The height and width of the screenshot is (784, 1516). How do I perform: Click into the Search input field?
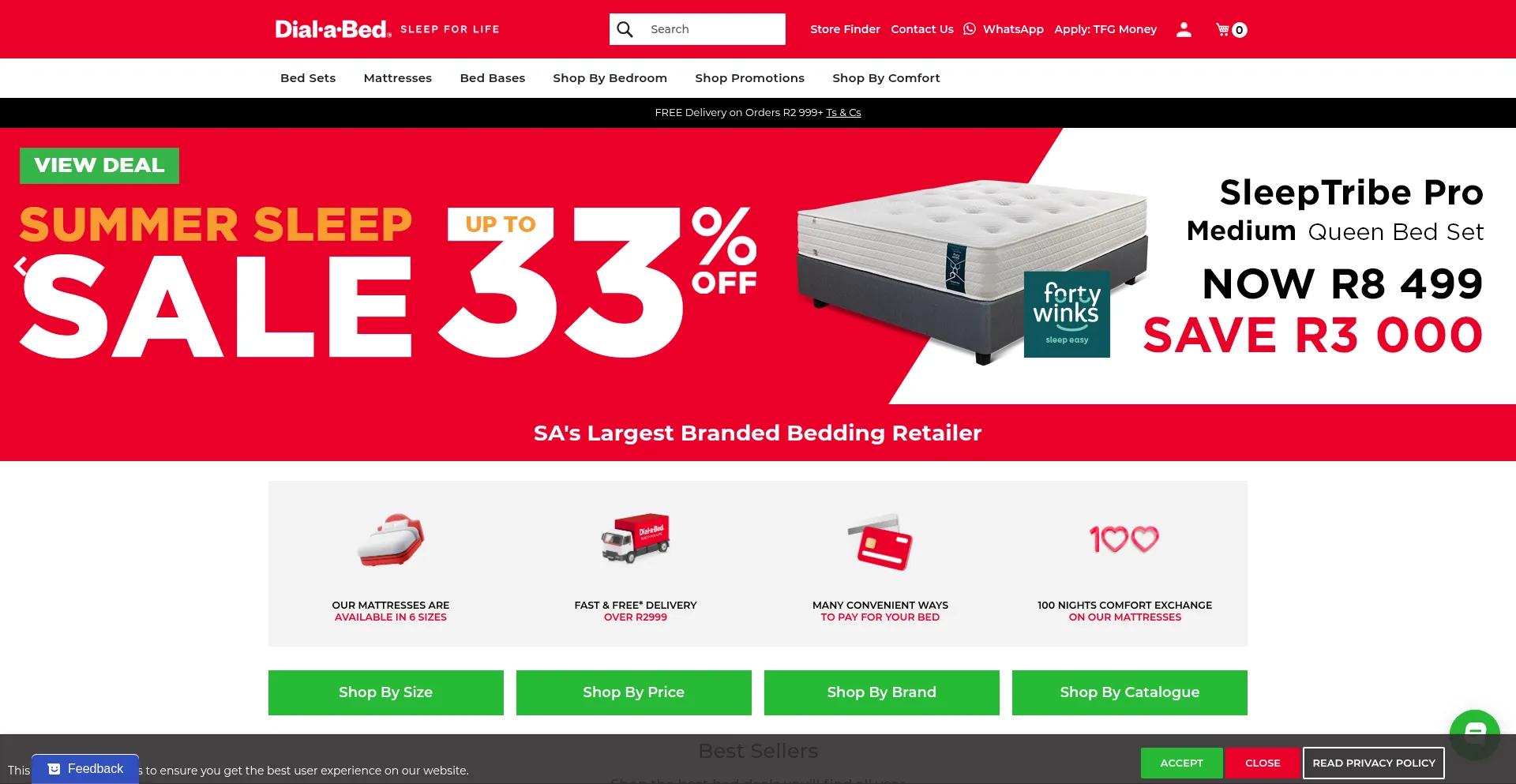[711, 29]
